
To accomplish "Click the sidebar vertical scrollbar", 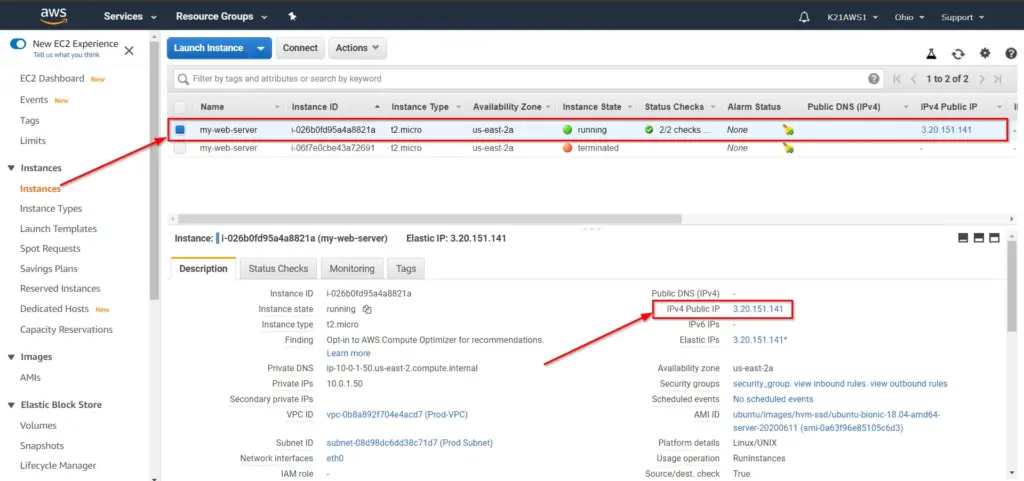I will (x=154, y=172).
